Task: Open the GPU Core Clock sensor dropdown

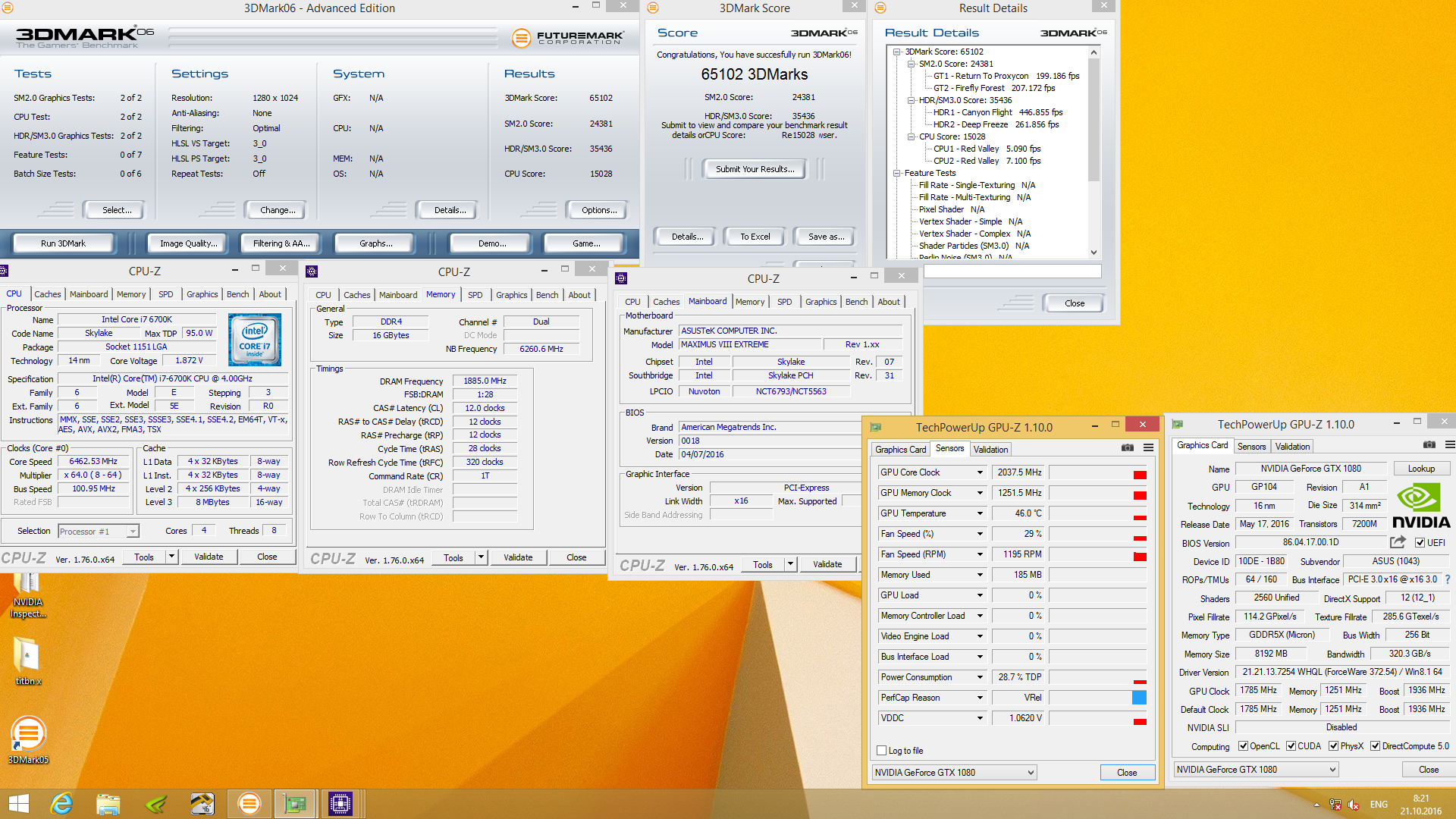Action: click(979, 472)
